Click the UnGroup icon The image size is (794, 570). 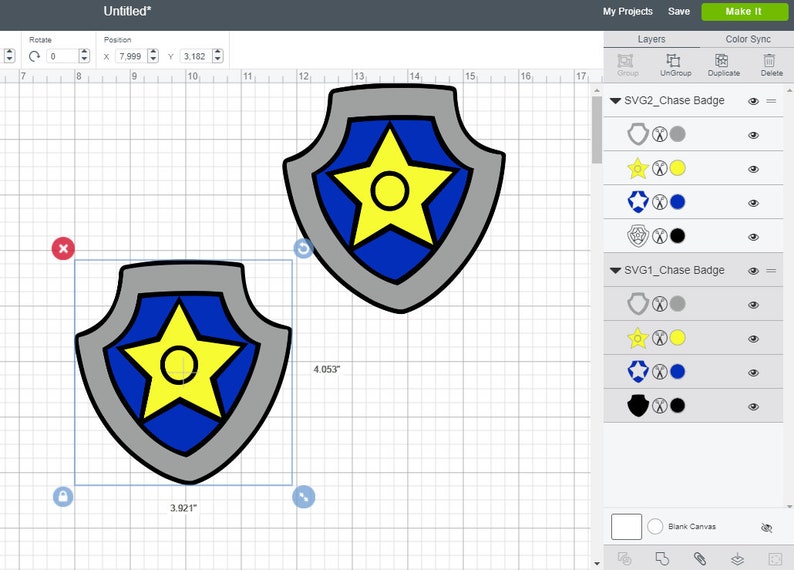673,61
